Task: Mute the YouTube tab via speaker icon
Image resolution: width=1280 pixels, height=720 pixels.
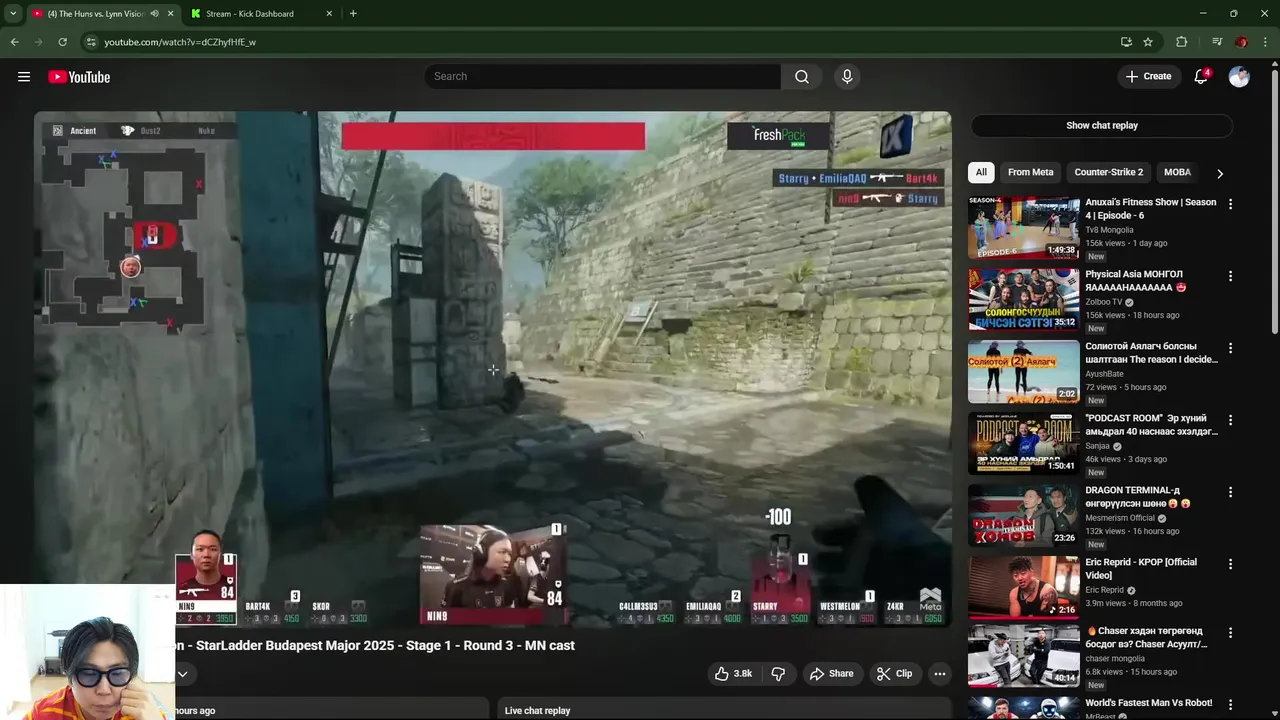Action: [154, 14]
